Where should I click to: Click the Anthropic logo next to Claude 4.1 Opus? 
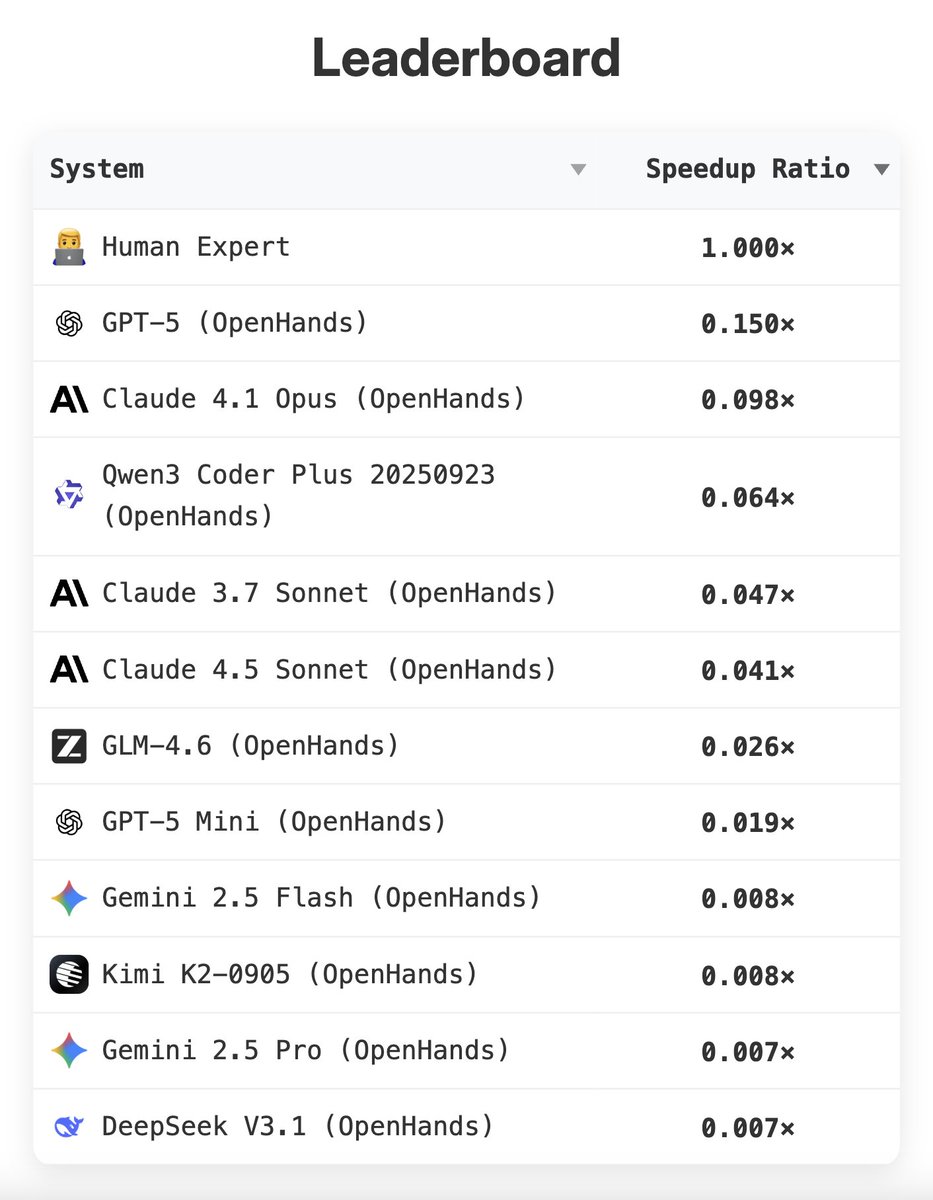69,400
